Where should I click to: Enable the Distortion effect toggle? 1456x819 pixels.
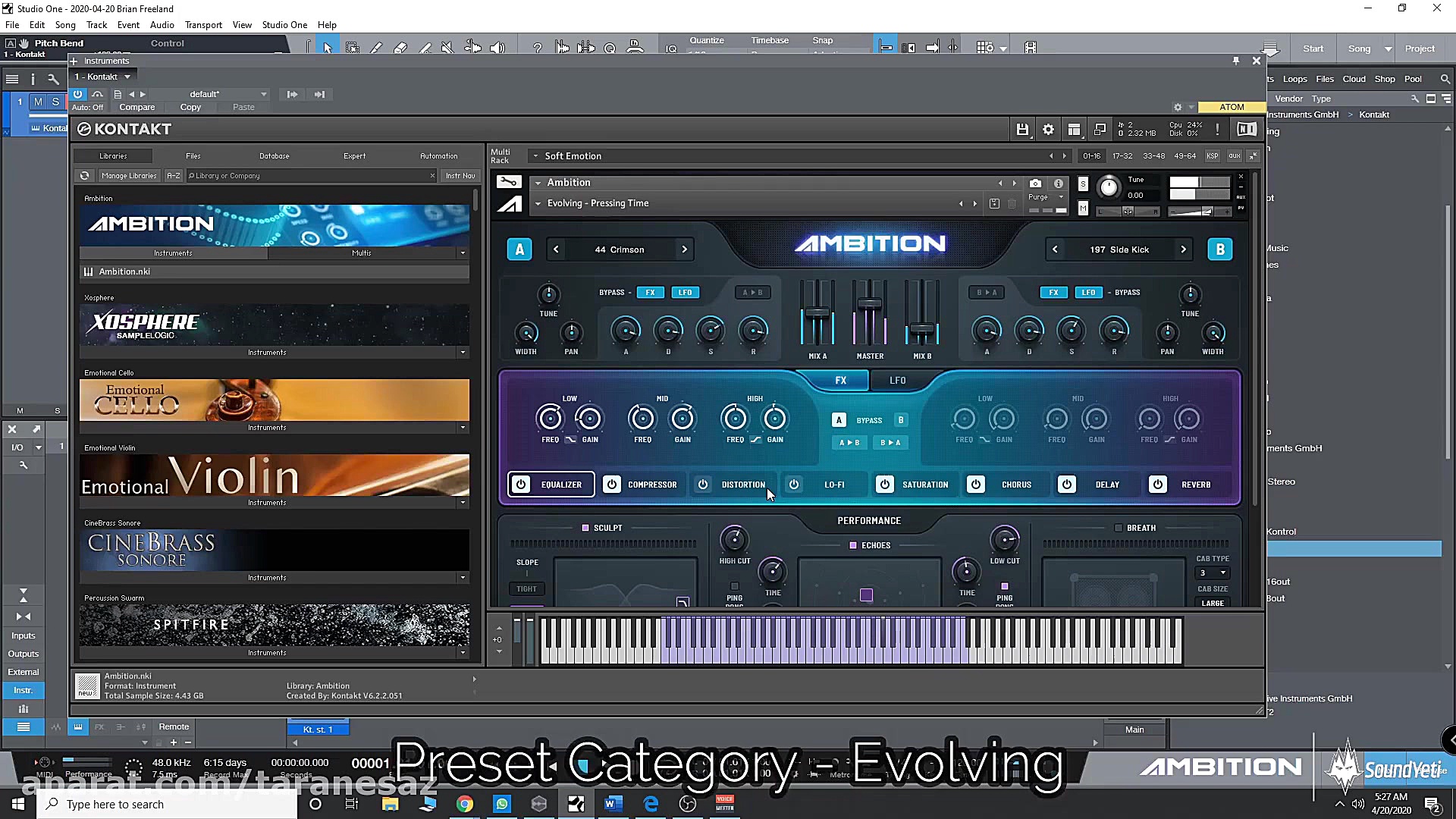[702, 485]
